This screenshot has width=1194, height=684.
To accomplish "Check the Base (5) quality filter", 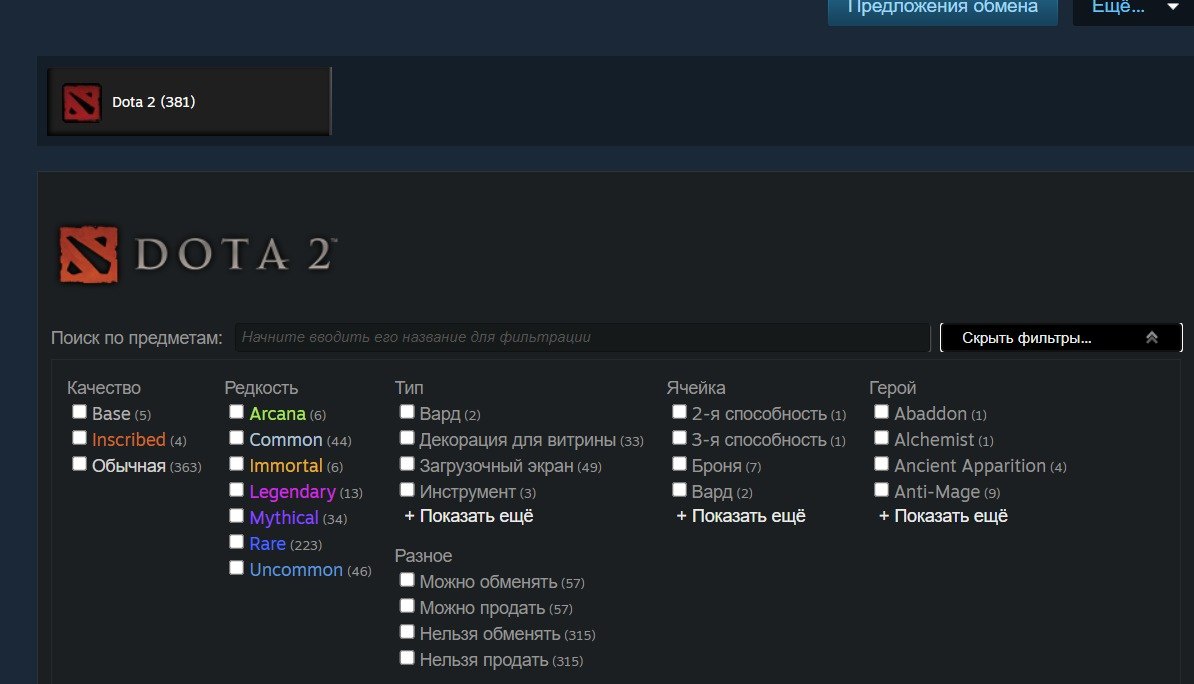I will [x=79, y=412].
